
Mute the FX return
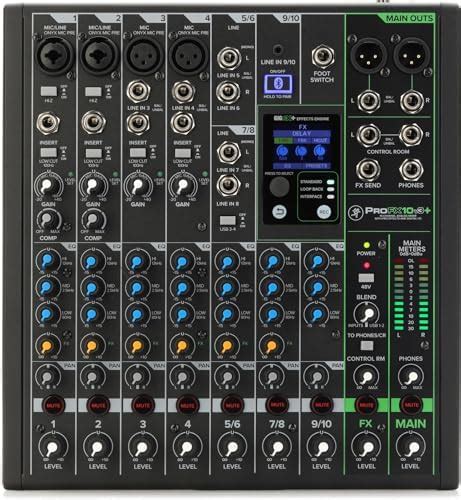click(x=366, y=405)
